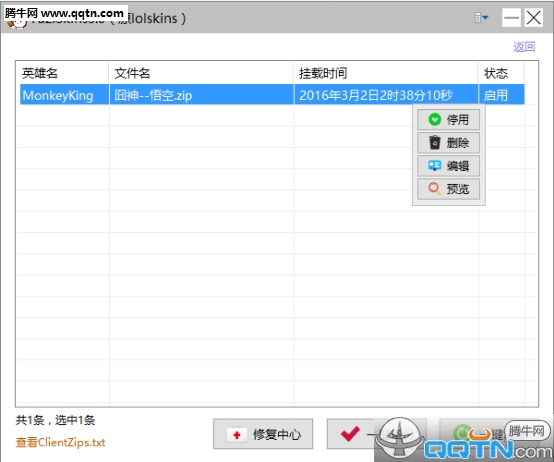Screen dimensions: 554x462
Task: Sort by the 英雄名 column header
Action: [62, 73]
